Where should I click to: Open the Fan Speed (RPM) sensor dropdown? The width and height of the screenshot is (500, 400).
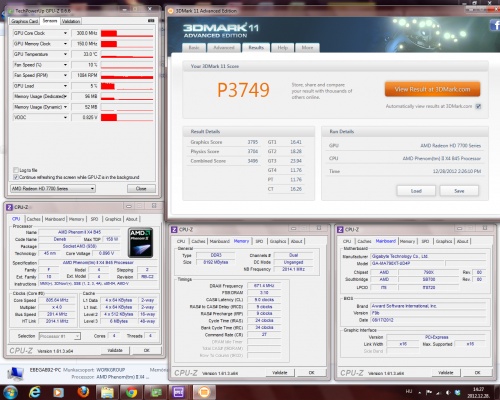(65, 75)
